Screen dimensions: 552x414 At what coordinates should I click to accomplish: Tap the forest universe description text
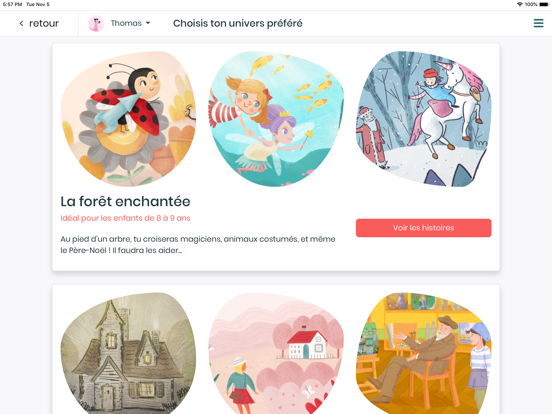(x=197, y=245)
